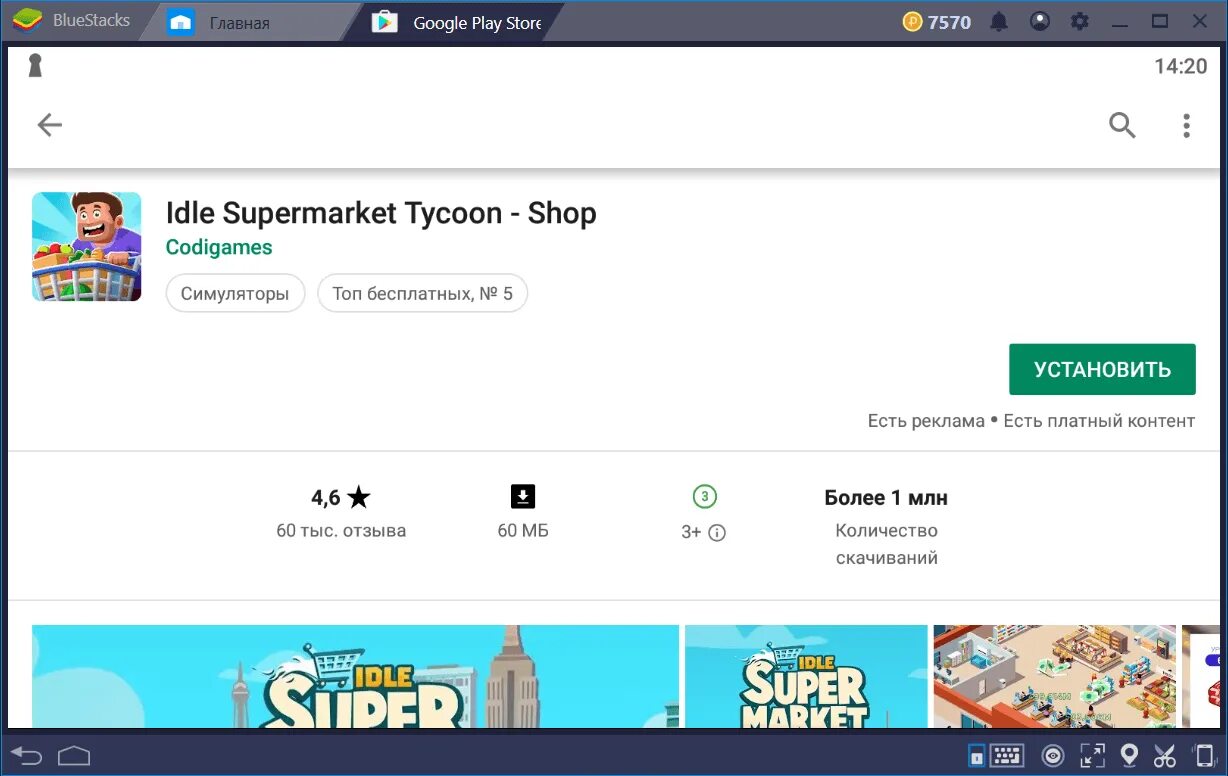
Task: Click the Есть реклама notice text
Action: tap(926, 421)
